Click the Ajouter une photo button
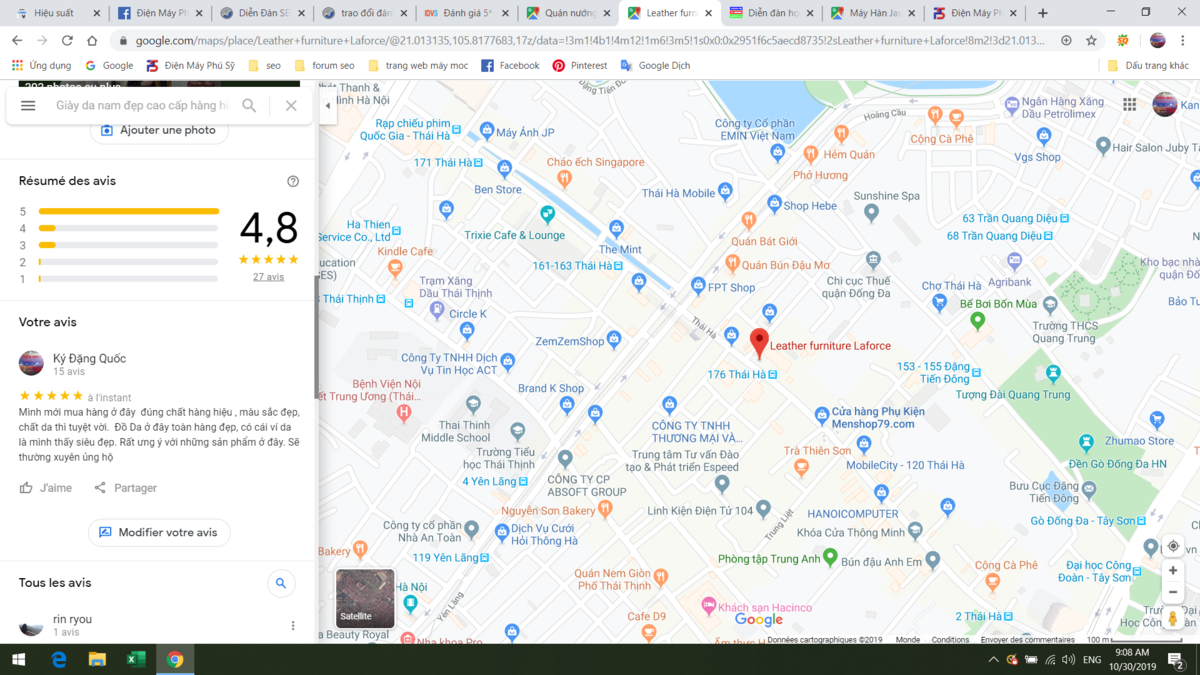 [x=159, y=130]
